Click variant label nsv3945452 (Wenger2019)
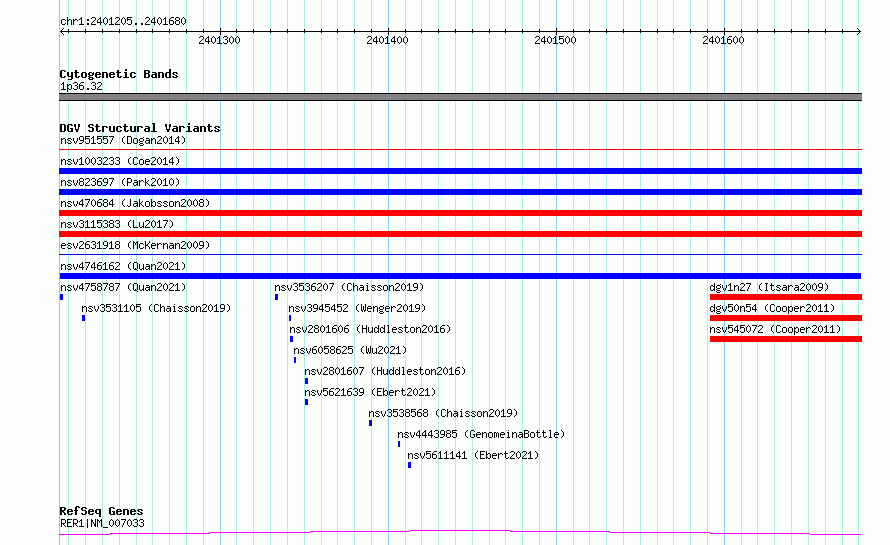Screen dimensions: 890x545 357,308
